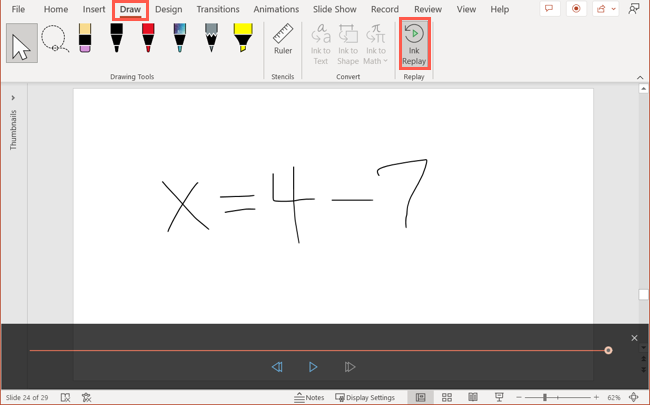This screenshot has width=650, height=405.
Task: Activate the Lasso Select tool
Action: coord(54,39)
